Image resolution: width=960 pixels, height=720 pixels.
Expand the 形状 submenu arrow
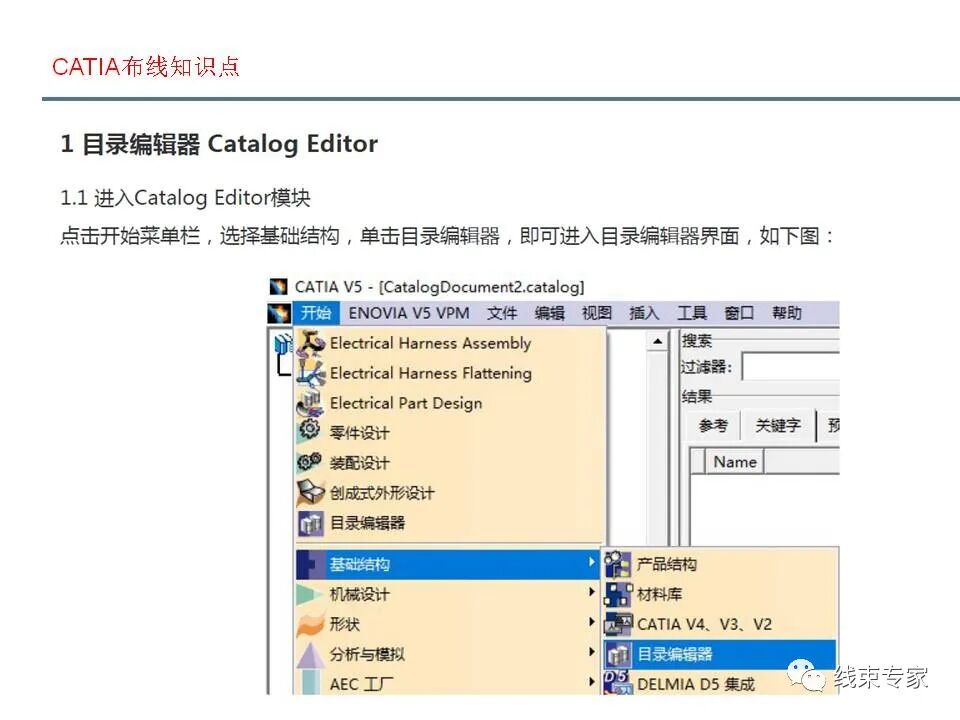[592, 623]
